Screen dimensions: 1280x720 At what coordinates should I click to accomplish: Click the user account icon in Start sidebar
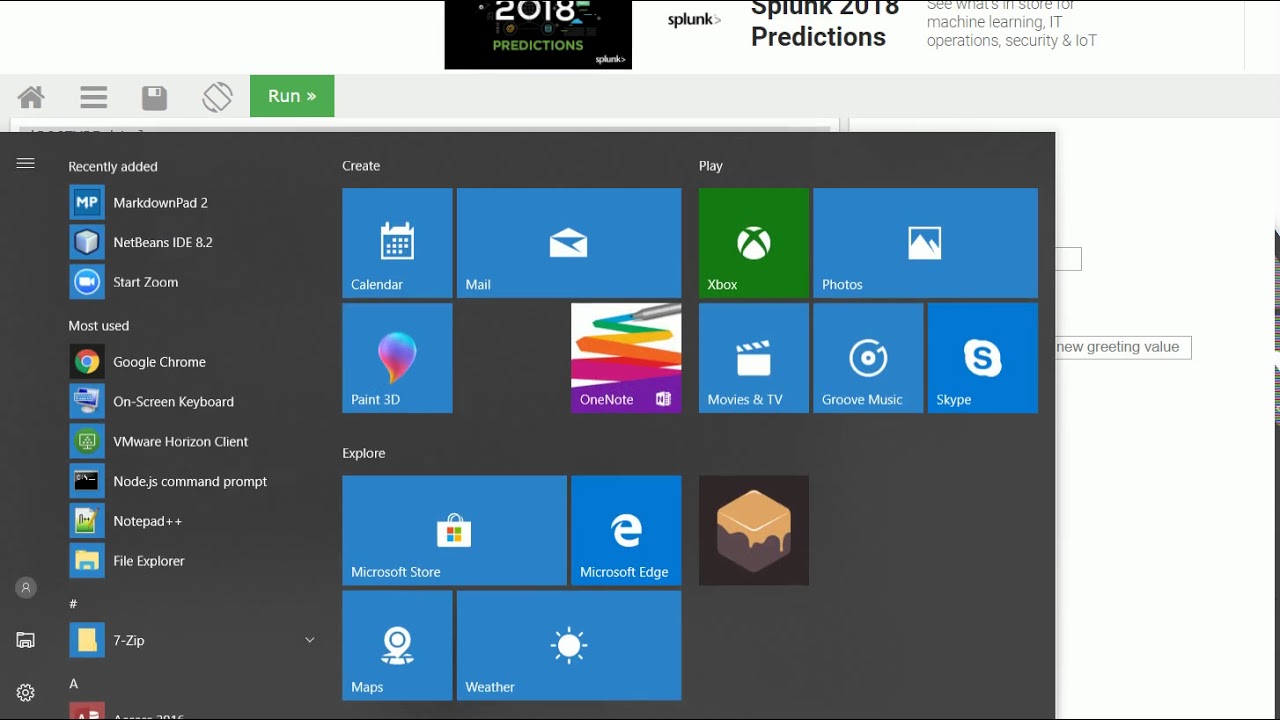(x=26, y=588)
